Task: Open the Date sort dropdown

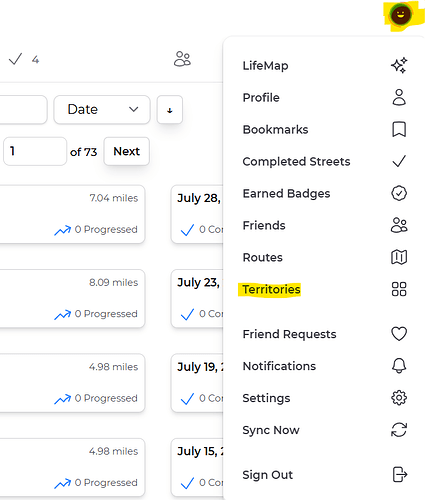Action: pyautogui.click(x=102, y=110)
